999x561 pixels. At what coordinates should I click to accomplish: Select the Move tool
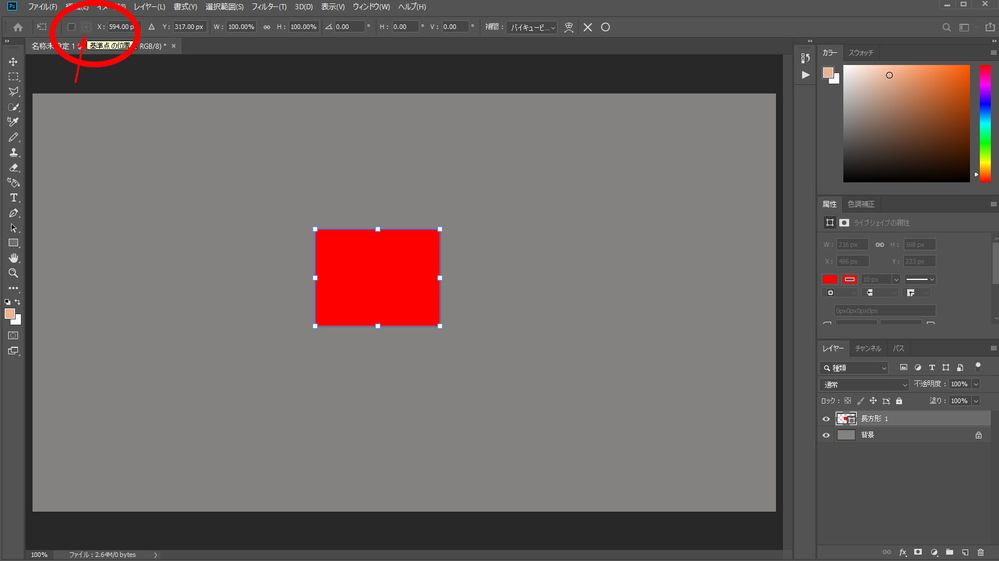13,62
